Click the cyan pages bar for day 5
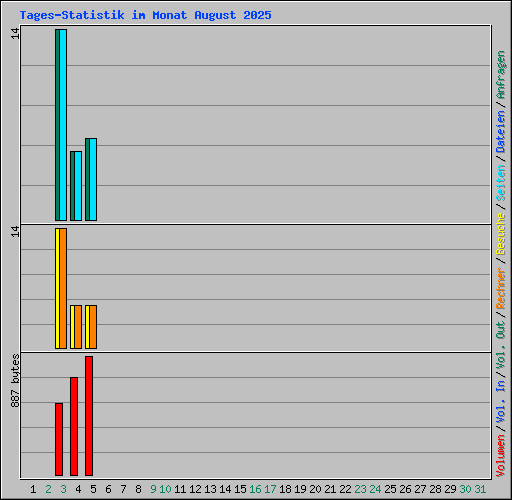 point(93,180)
